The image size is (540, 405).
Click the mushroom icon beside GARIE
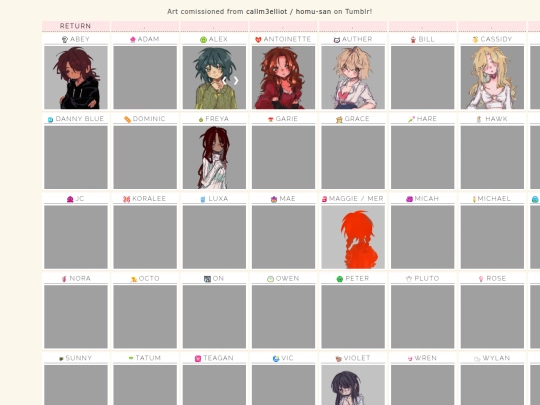click(x=271, y=119)
